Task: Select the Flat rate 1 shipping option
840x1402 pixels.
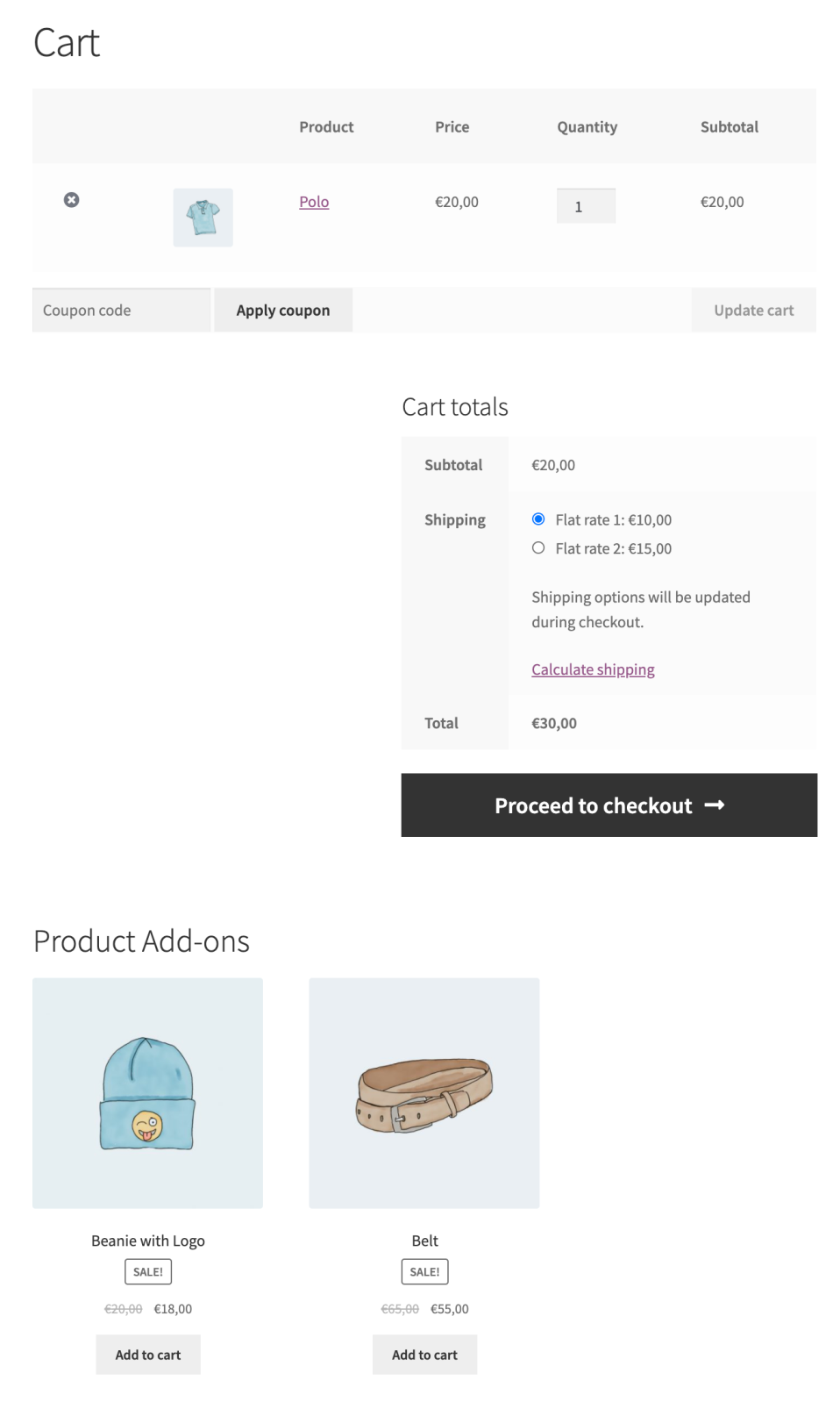Action: [x=537, y=519]
